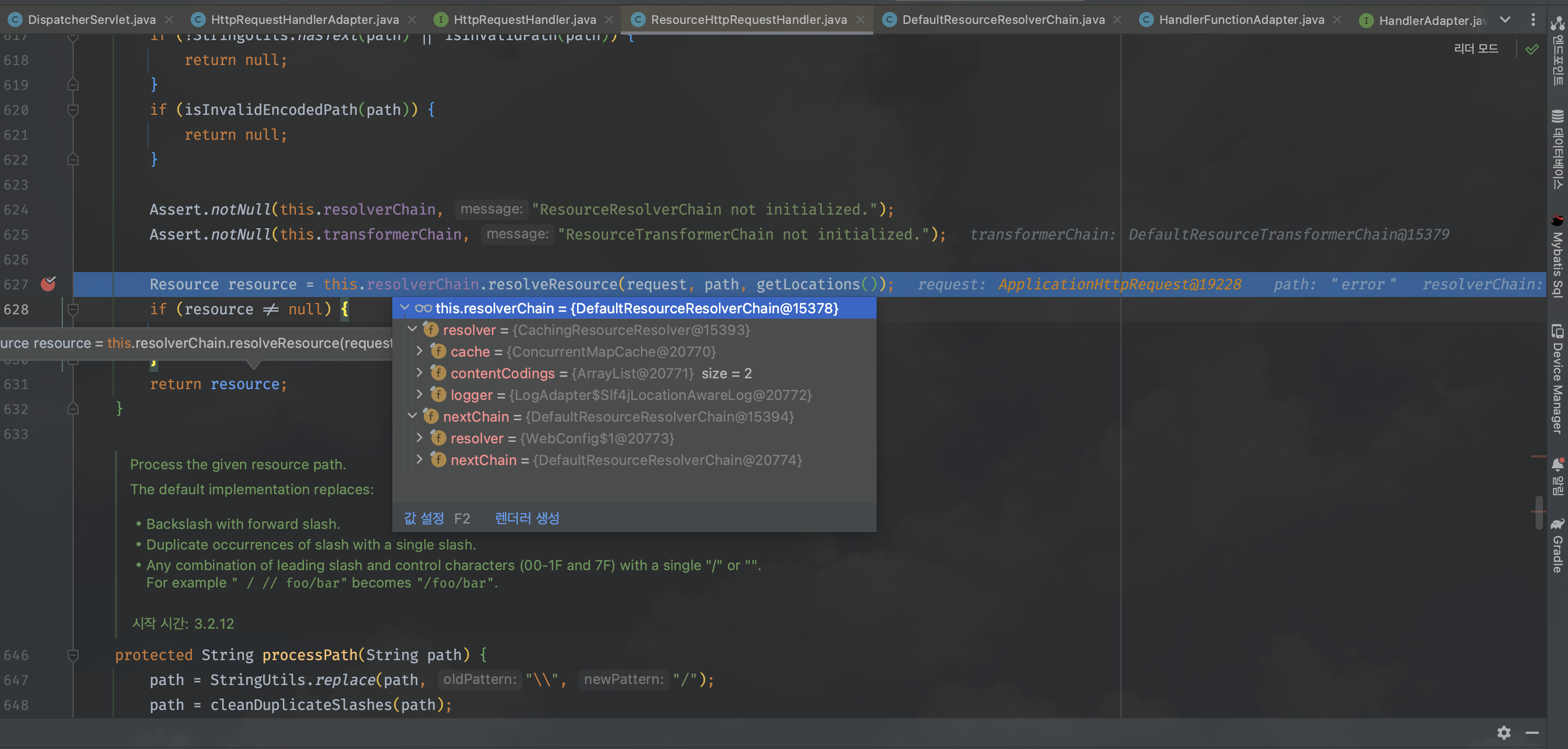Fold processPath method at line 646
Image resolution: width=1568 pixels, height=749 pixels.
[73, 655]
